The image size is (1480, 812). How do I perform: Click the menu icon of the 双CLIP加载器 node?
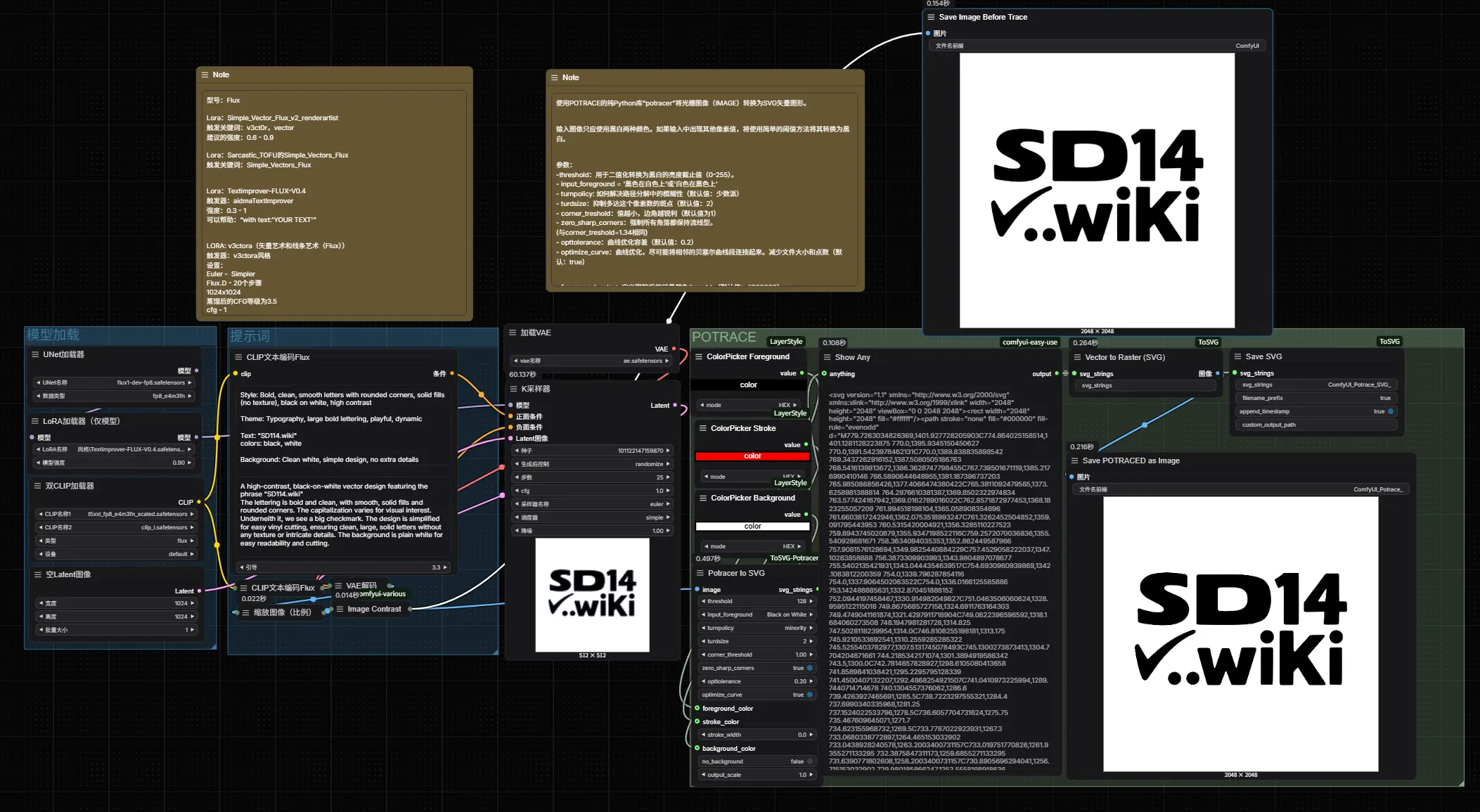(38, 486)
